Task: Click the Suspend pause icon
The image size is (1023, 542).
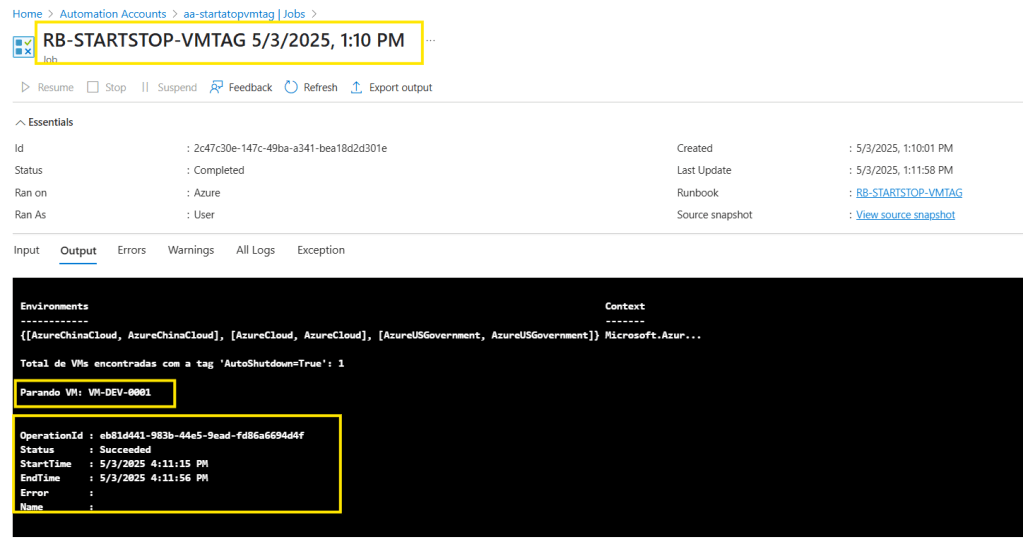Action: pos(145,88)
